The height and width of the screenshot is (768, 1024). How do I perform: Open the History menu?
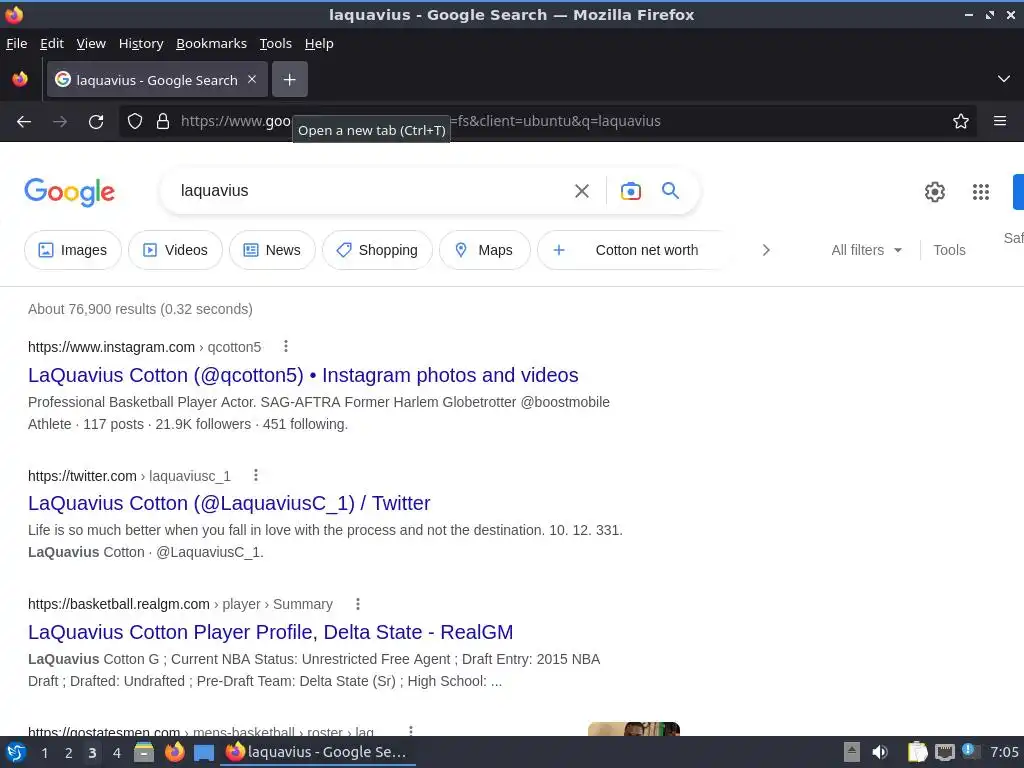[140, 44]
